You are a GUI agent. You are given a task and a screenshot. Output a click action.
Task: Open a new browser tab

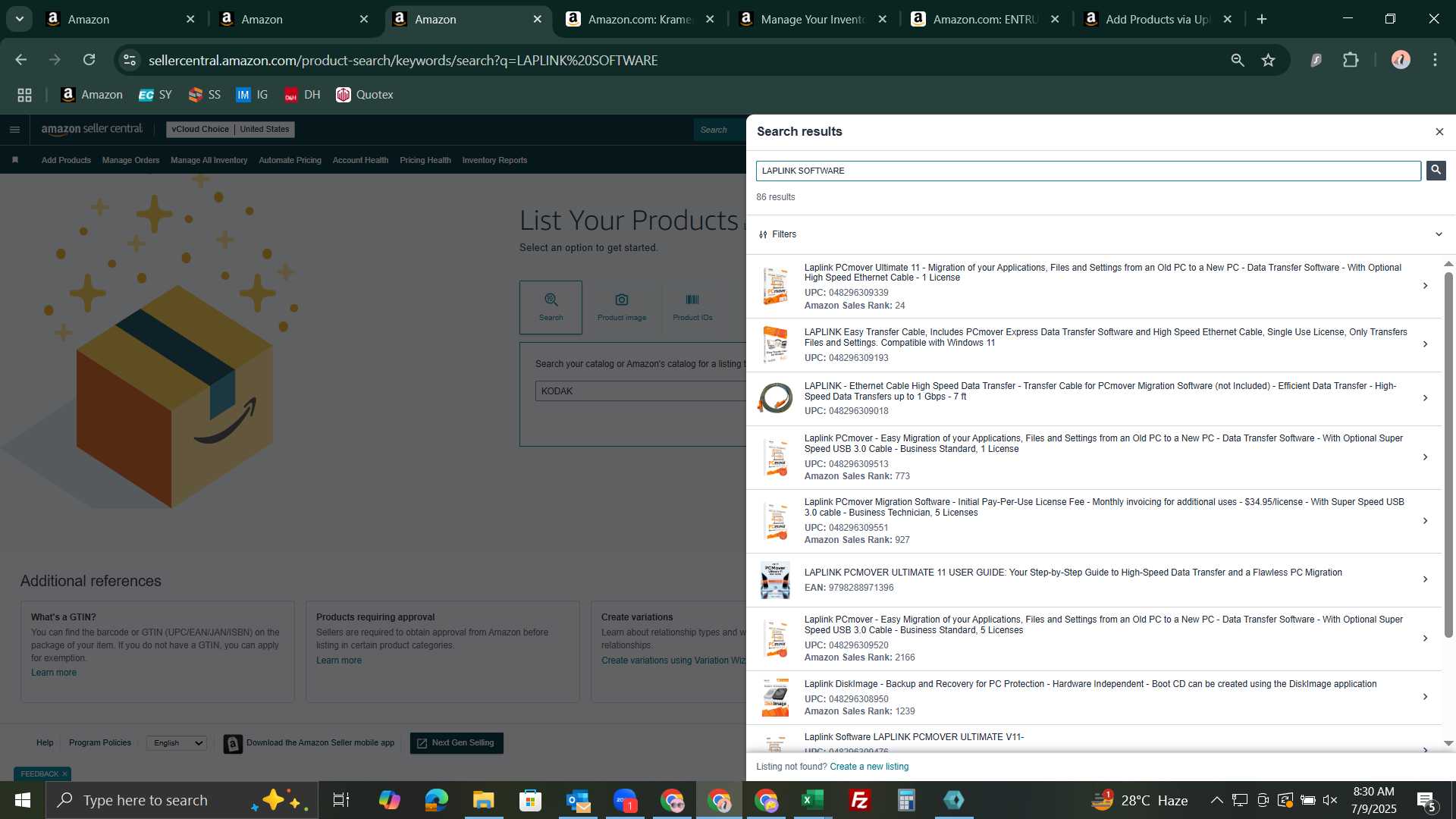[1262, 19]
